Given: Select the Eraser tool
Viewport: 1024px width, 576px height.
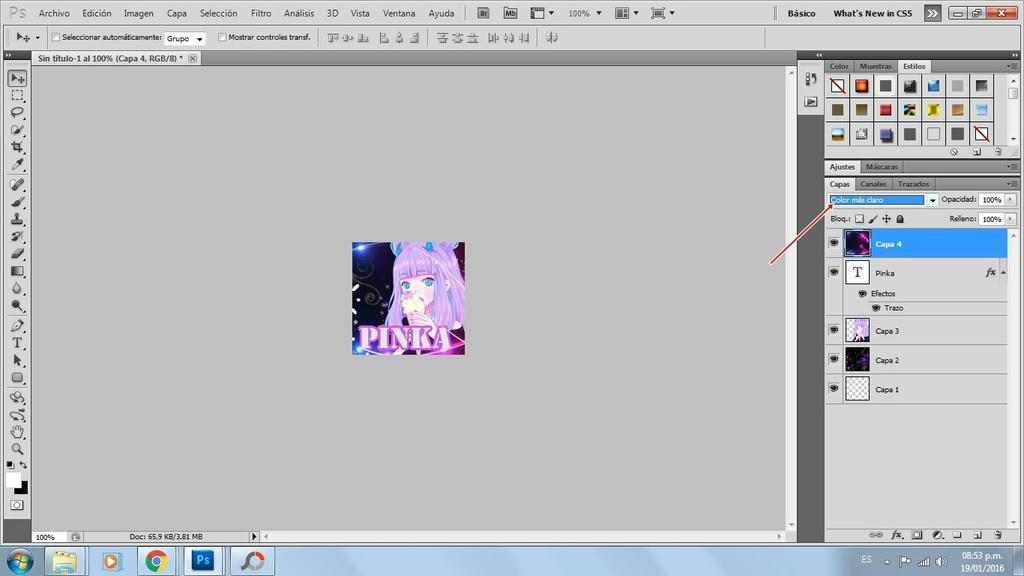Looking at the screenshot, I should (17, 253).
